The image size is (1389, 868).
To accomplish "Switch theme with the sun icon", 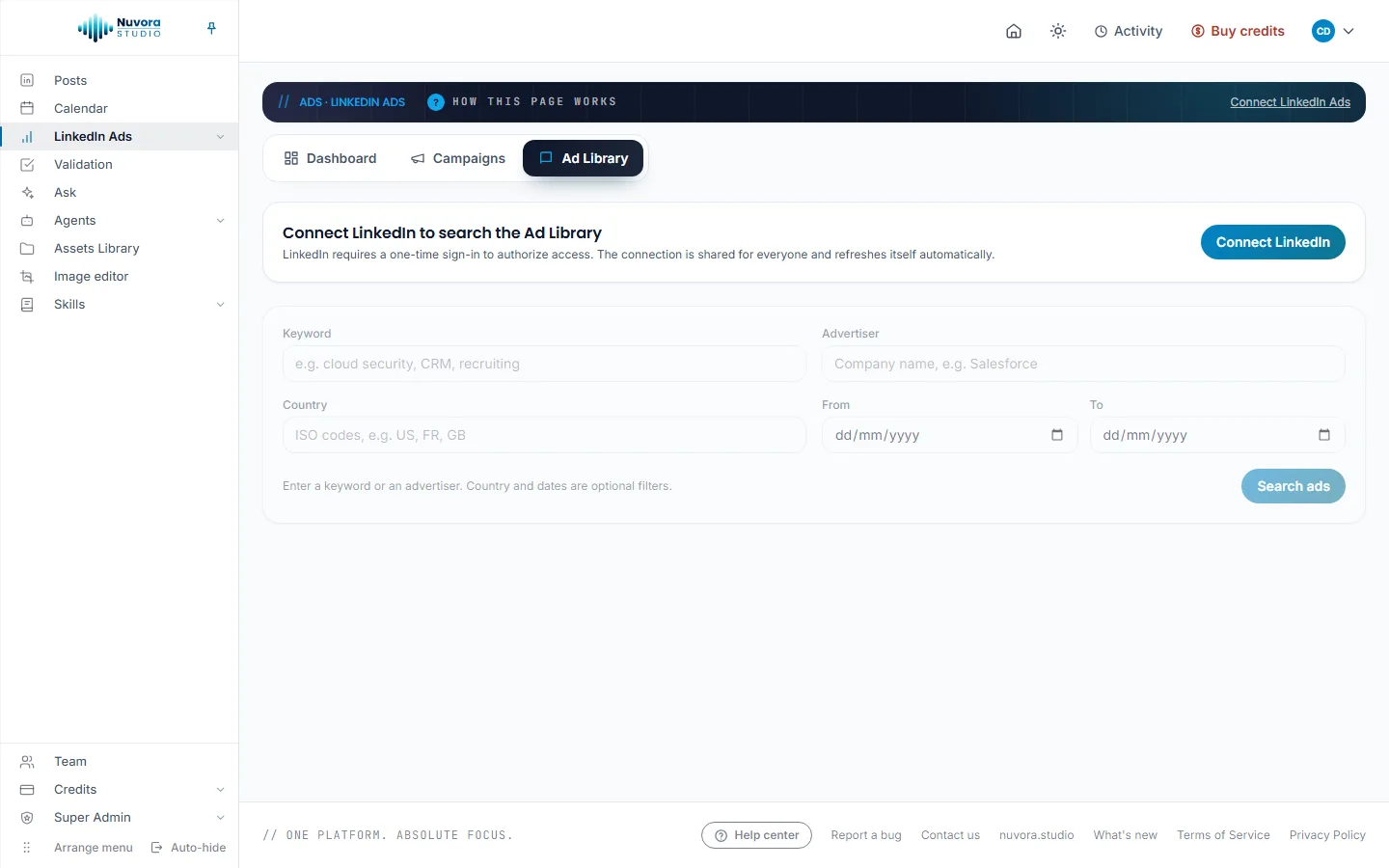I will [x=1058, y=31].
